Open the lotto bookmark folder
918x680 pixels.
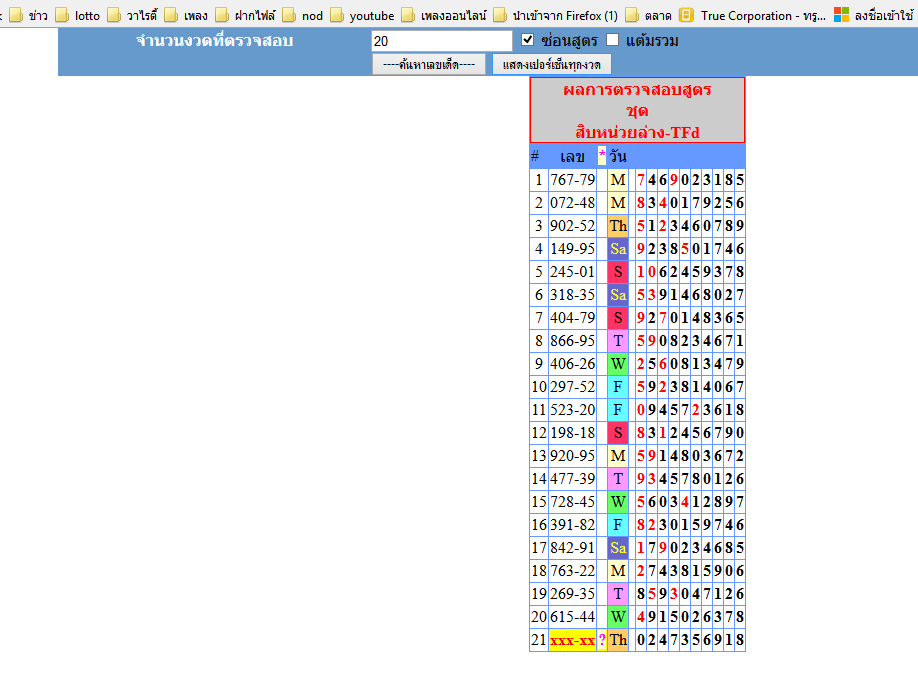[x=77, y=15]
